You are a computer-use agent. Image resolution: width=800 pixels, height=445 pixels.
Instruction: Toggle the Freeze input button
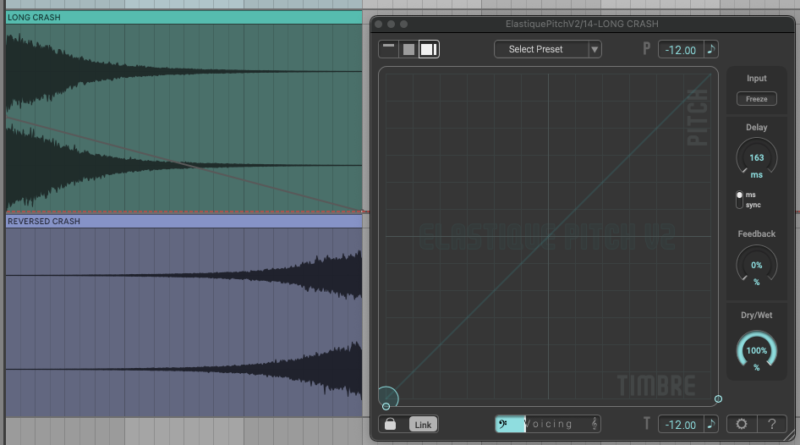[x=756, y=99]
